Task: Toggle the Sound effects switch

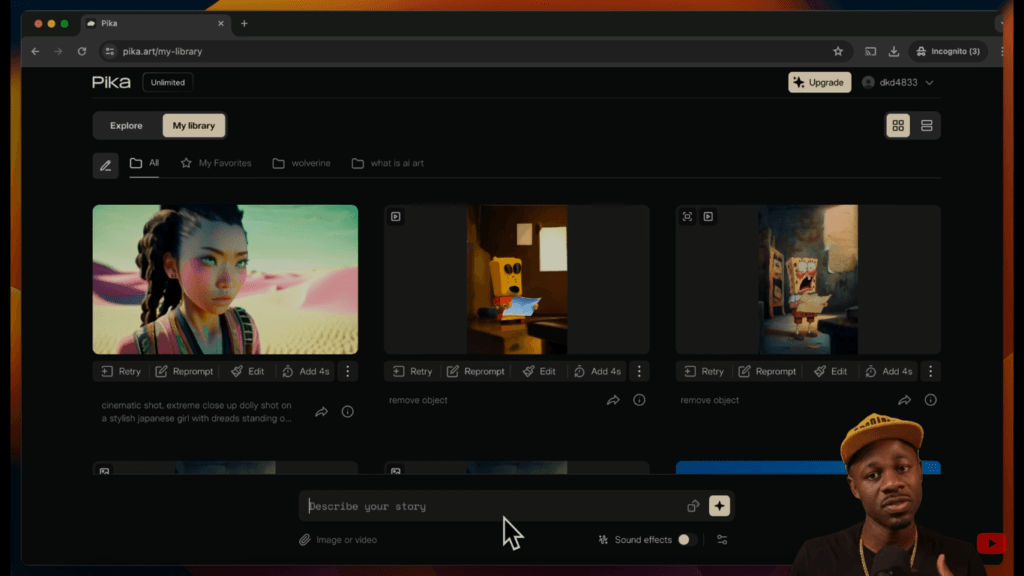Action: (686, 539)
